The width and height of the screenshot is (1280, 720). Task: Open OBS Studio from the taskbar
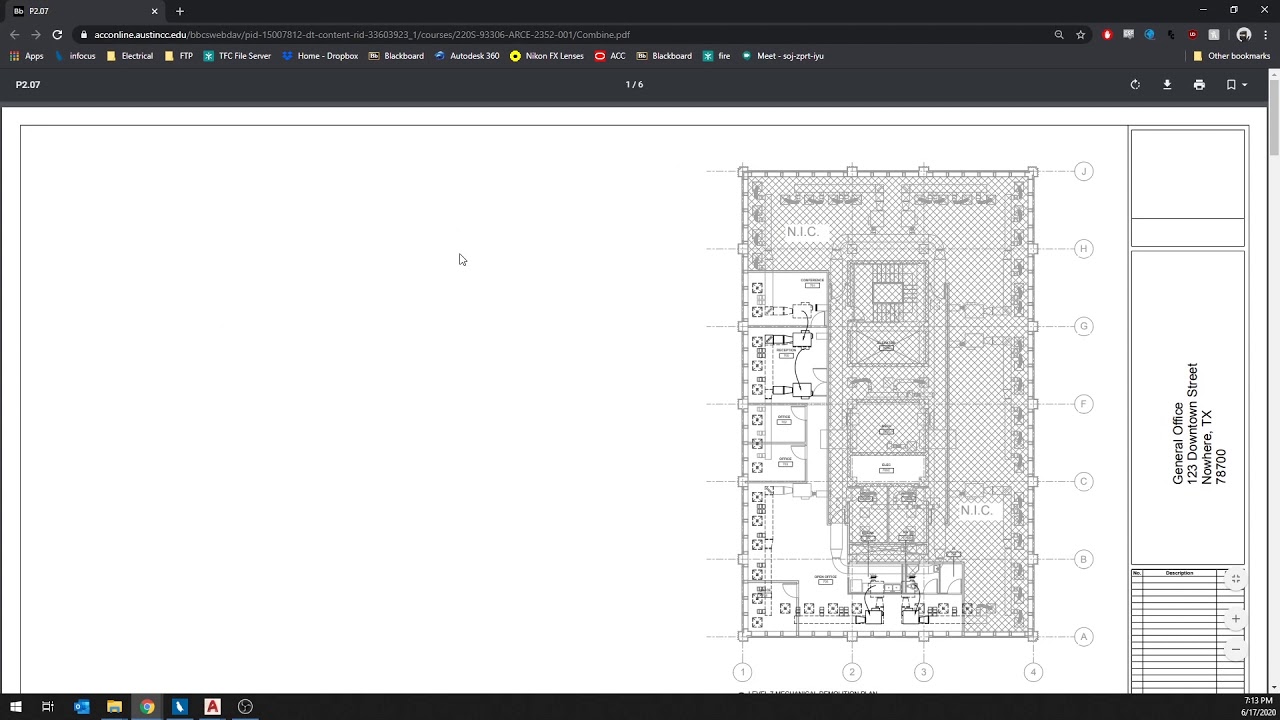245,707
